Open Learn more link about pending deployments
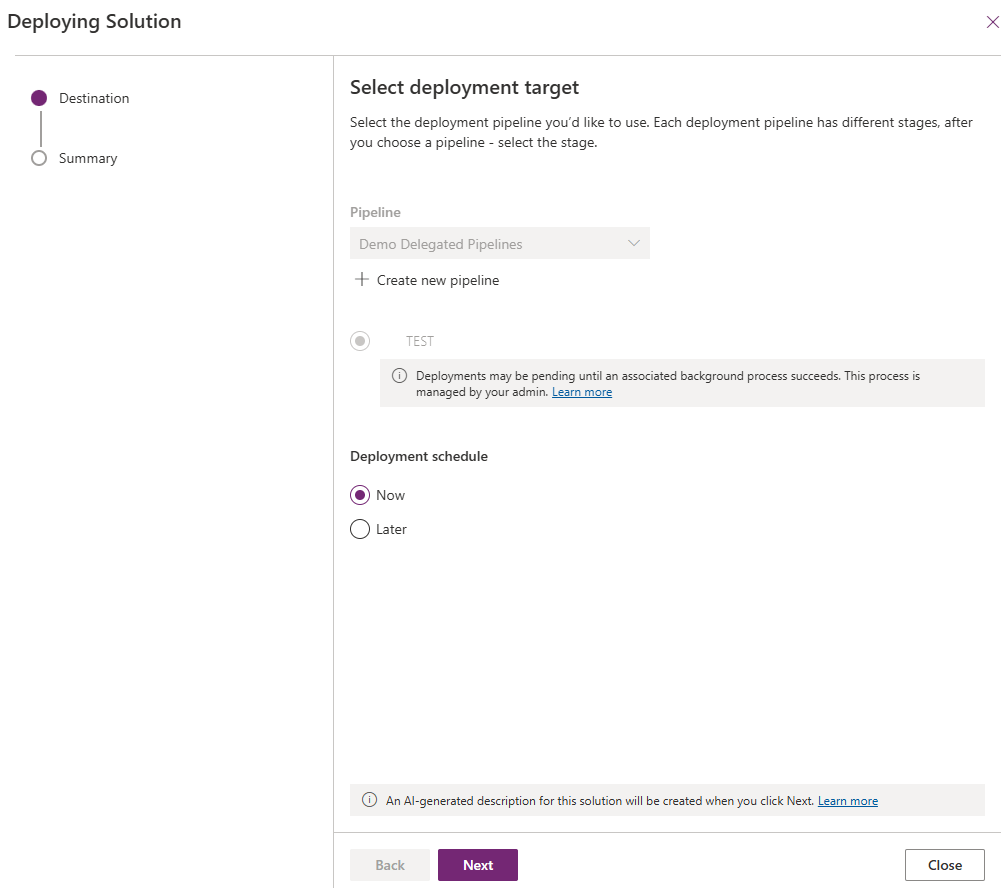Image resolution: width=1004 pixels, height=888 pixels. pos(582,392)
